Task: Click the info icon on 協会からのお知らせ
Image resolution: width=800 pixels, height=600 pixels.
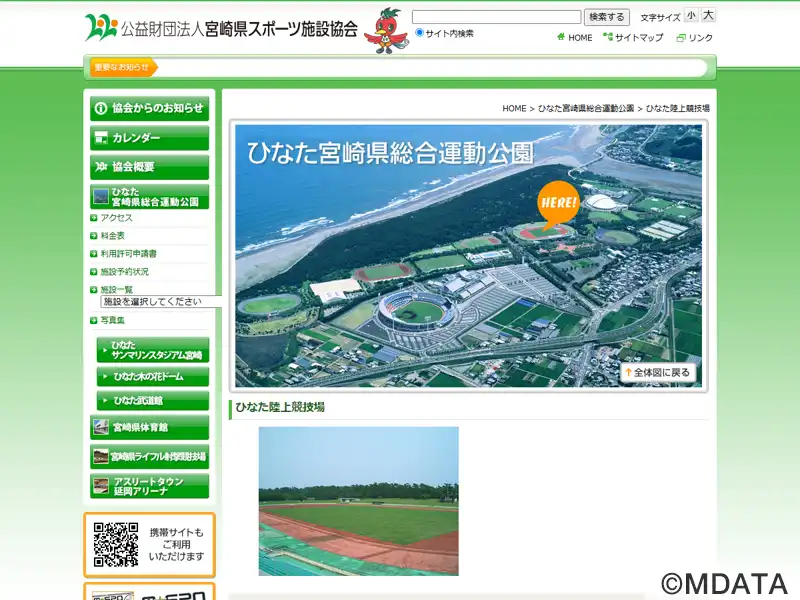Action: 101,108
